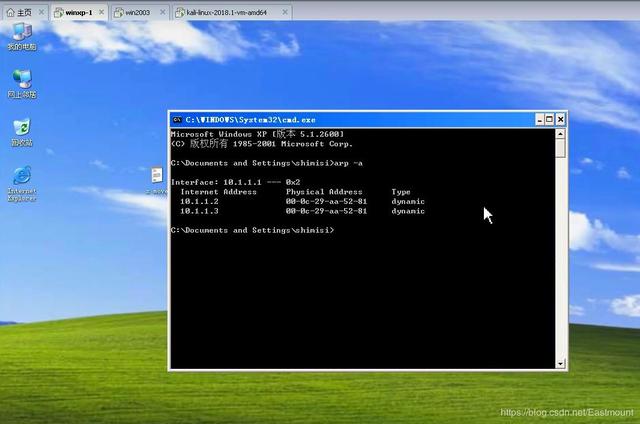Close the 主页 home tab
Image resolution: width=640 pixels, height=424 pixels.
pos(41,12)
